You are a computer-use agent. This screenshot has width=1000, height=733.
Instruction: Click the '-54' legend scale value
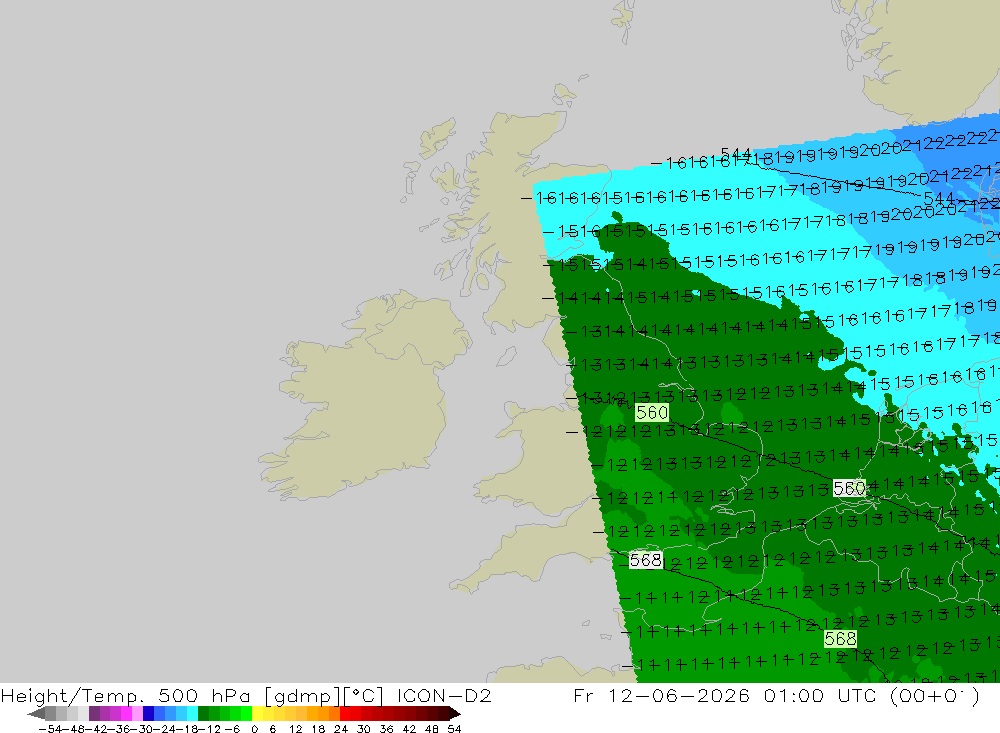coord(50,729)
